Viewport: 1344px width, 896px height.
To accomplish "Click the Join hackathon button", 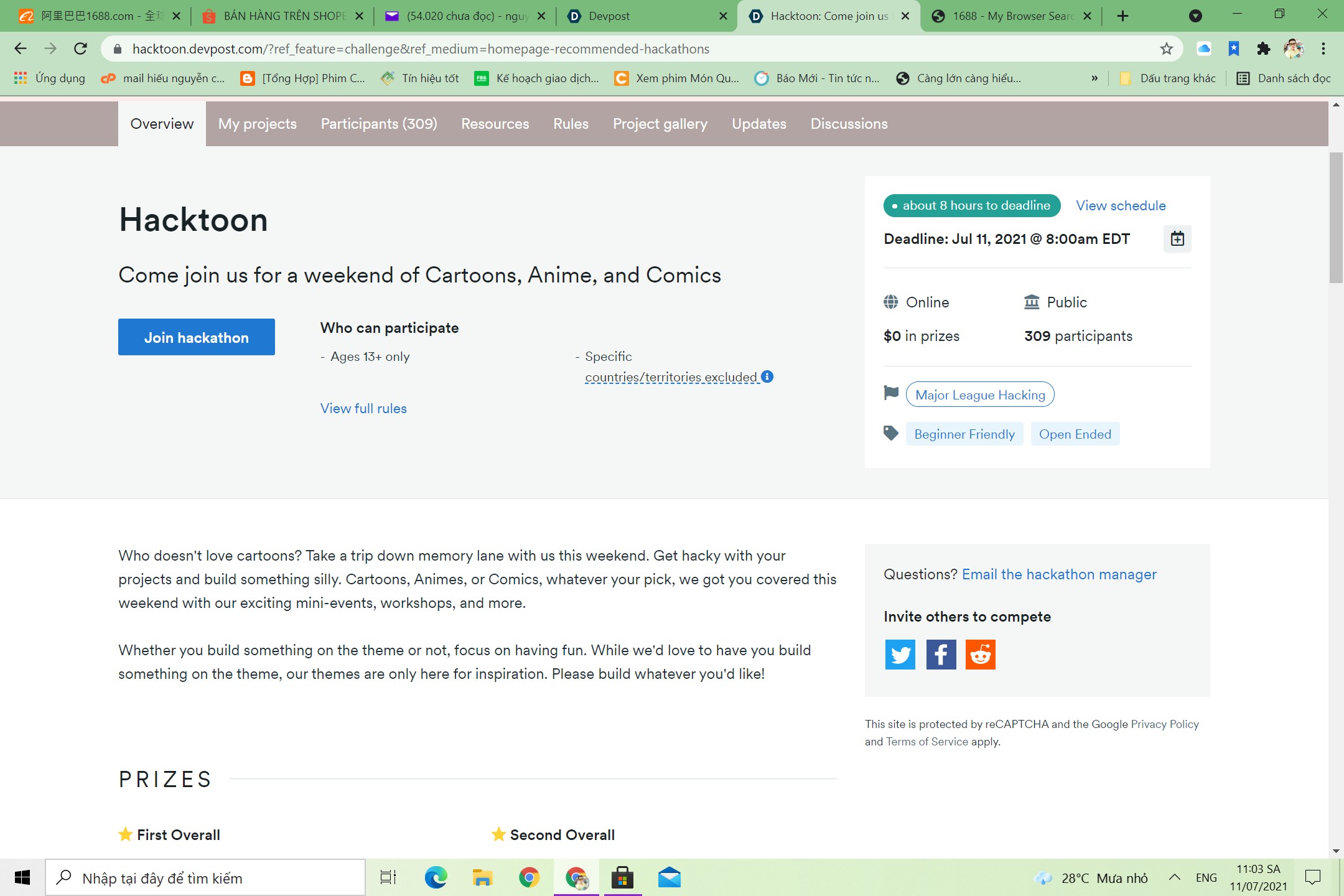I will click(196, 337).
